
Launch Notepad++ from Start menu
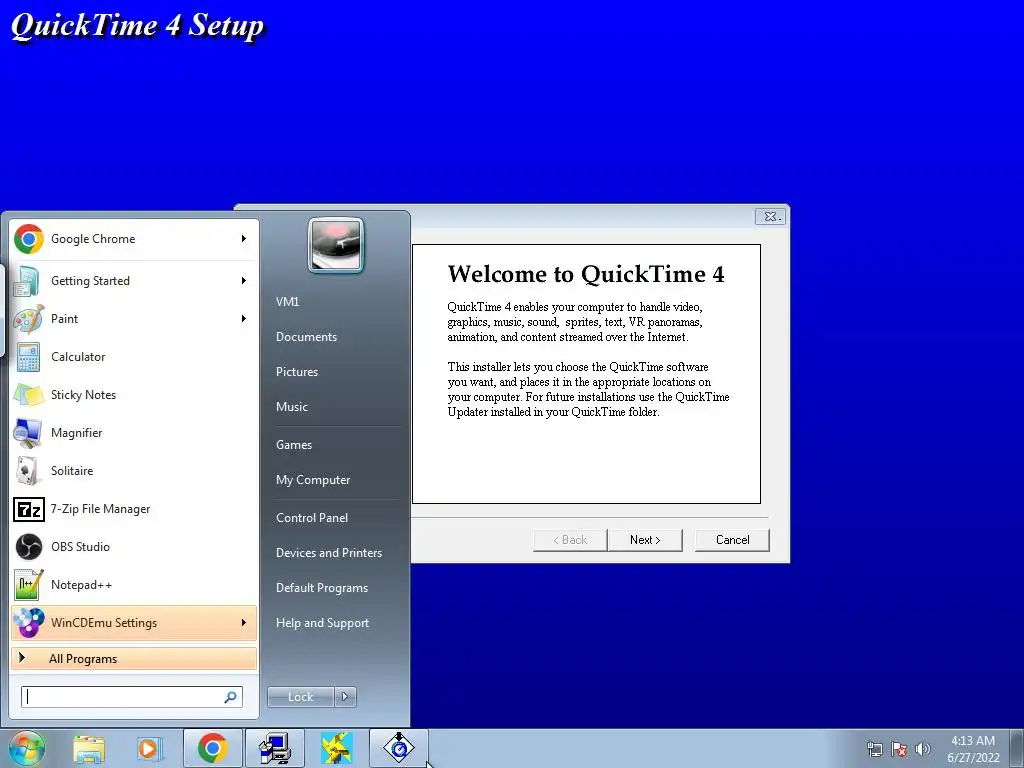(x=134, y=584)
